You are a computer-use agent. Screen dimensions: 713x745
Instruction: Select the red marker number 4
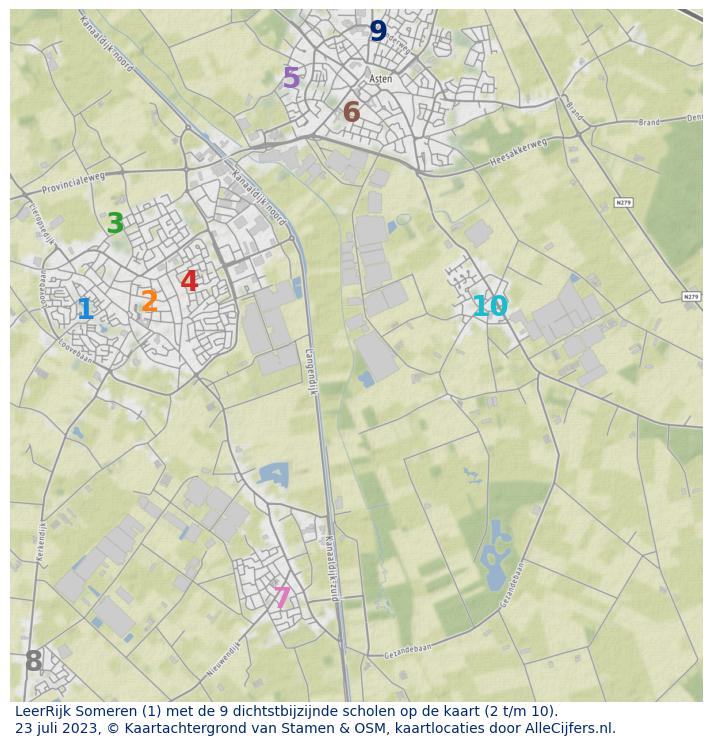[x=189, y=282]
